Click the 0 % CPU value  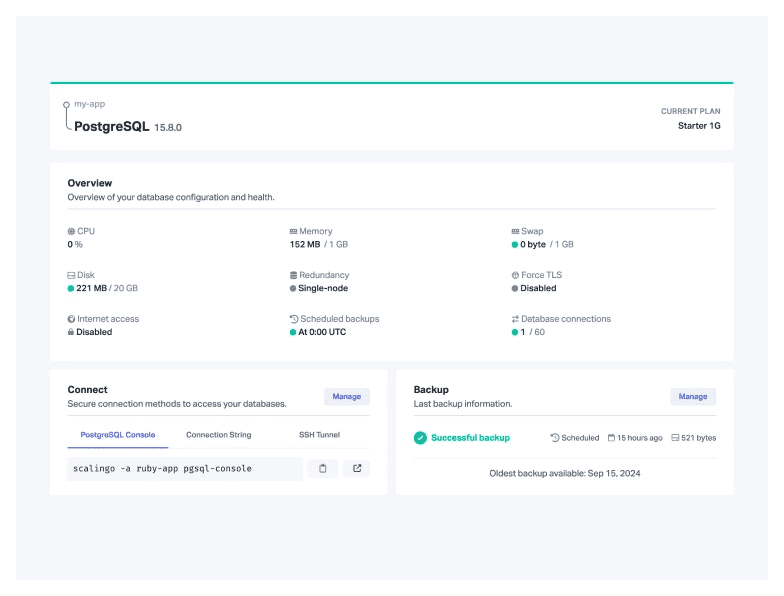click(x=75, y=244)
